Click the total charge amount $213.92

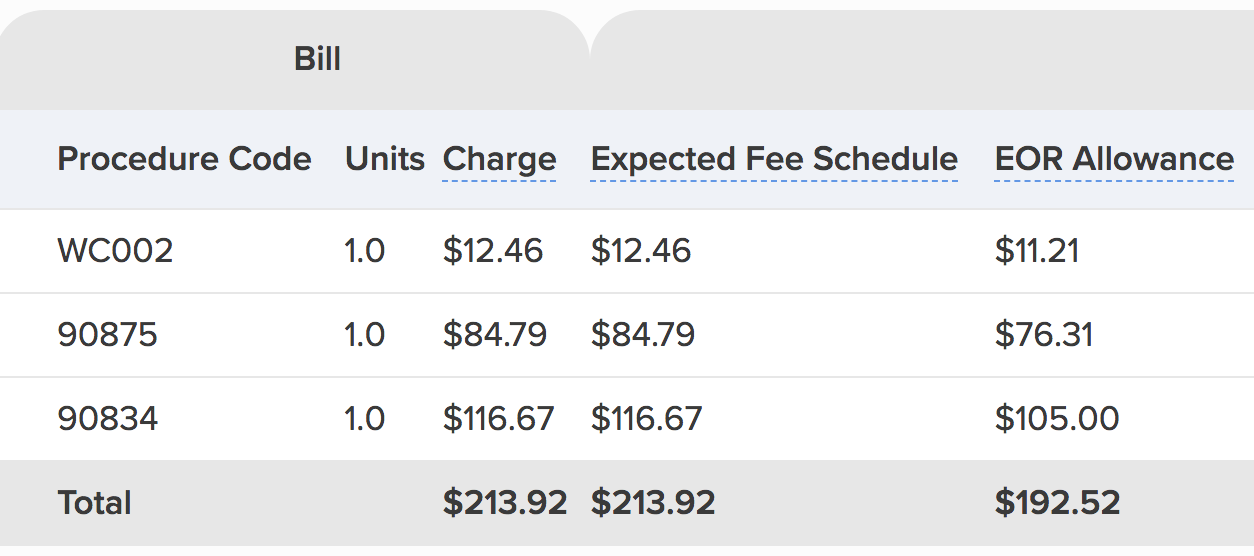(x=505, y=502)
